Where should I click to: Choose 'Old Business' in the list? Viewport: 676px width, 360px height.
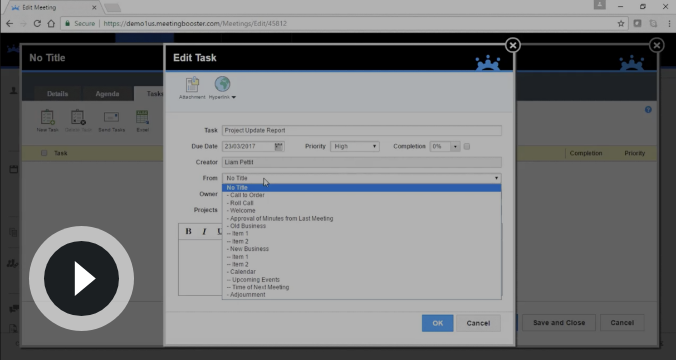362,226
